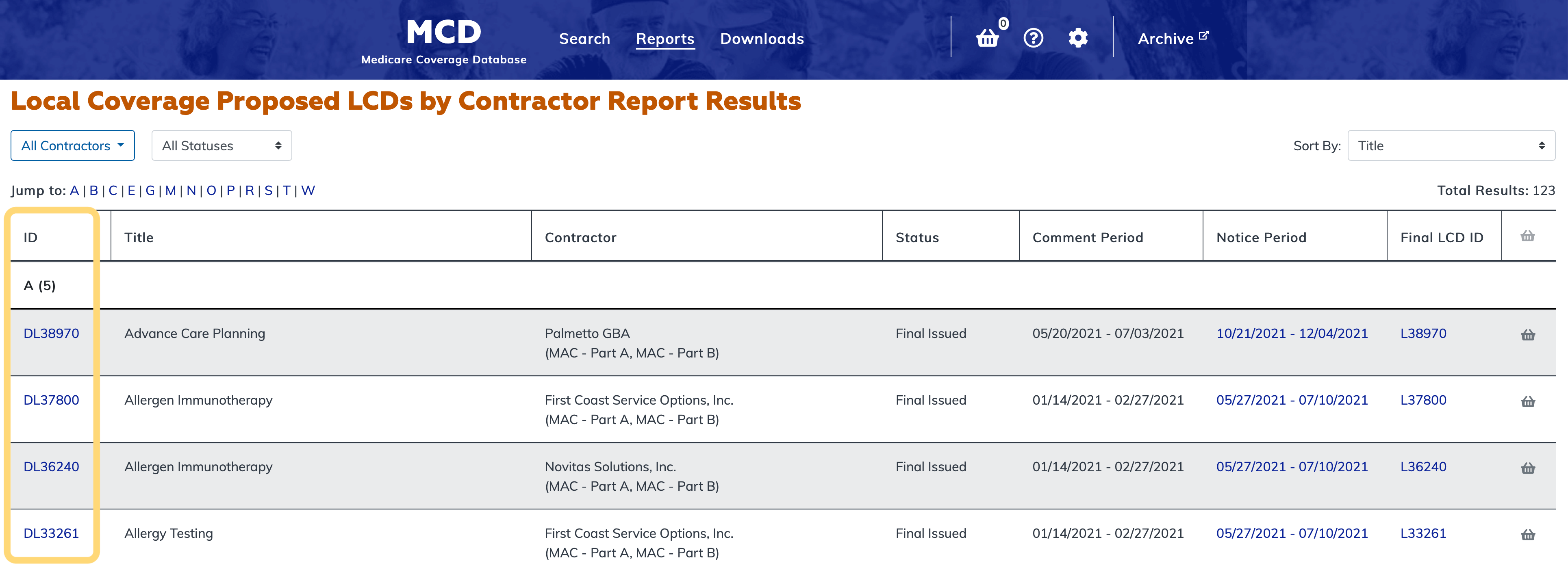Open the Archive external link
The height and width of the screenshot is (572, 1568).
pos(1173,39)
